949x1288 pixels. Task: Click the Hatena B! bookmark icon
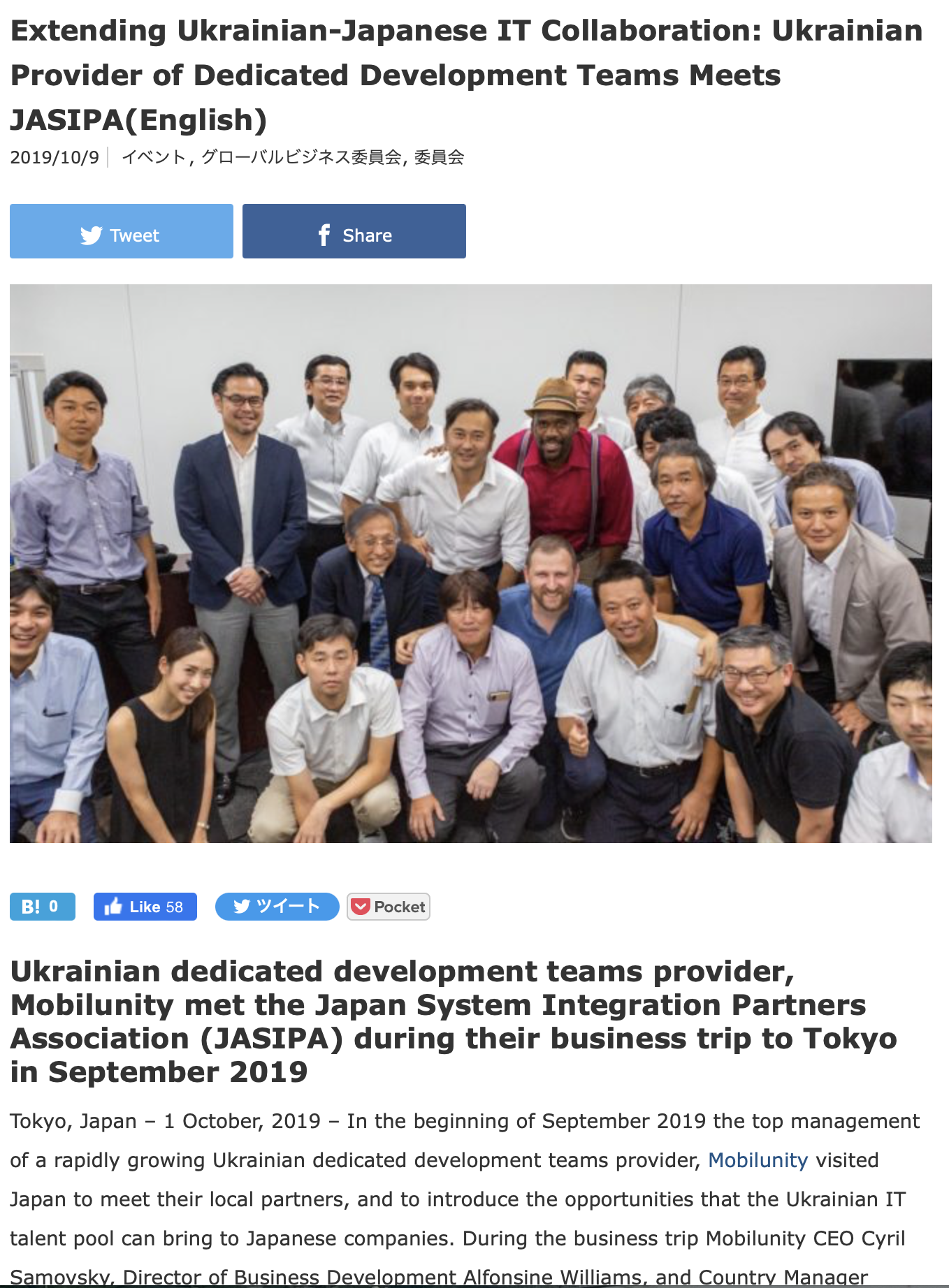pyautogui.click(x=31, y=907)
